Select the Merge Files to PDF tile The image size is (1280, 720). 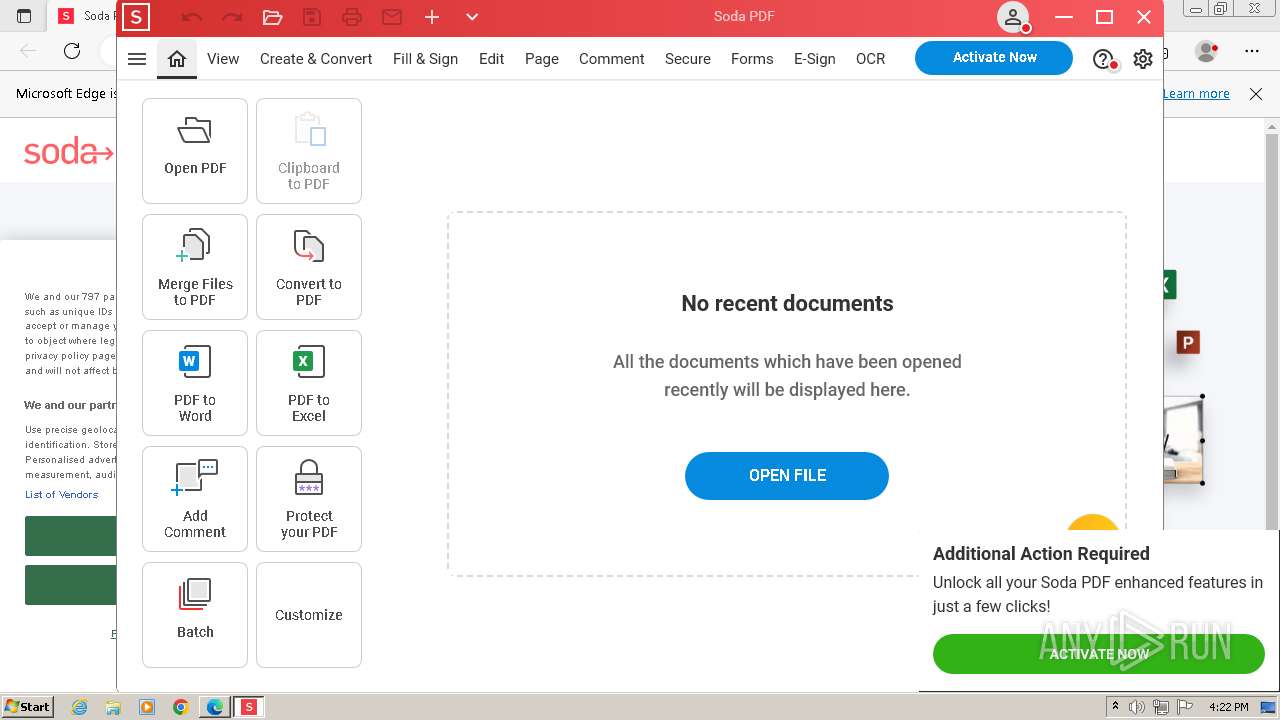[x=195, y=267]
